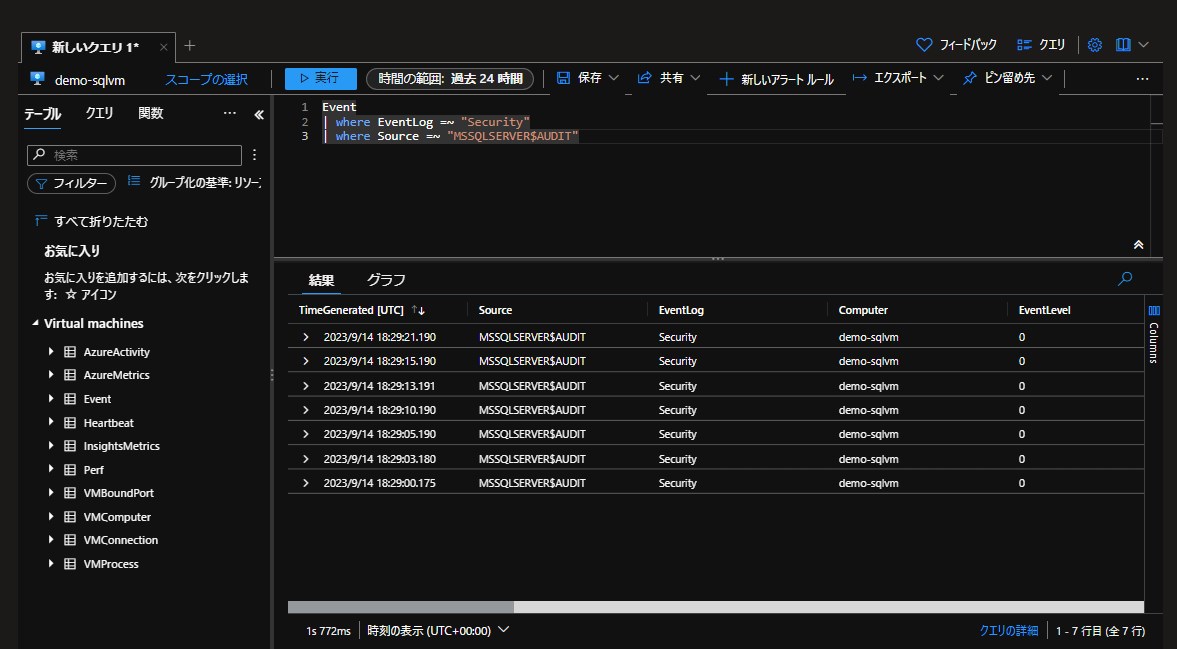Expand the 18:29:00.175 result row

point(306,482)
